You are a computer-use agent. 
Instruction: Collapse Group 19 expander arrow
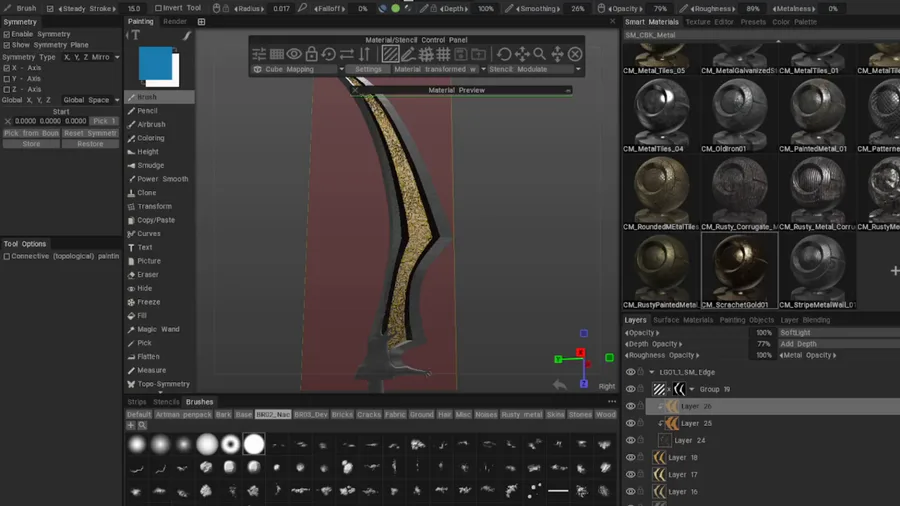[692, 389]
